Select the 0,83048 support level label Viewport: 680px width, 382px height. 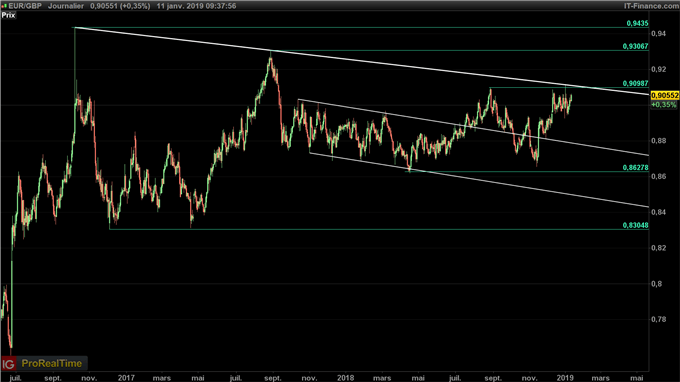[x=635, y=225]
